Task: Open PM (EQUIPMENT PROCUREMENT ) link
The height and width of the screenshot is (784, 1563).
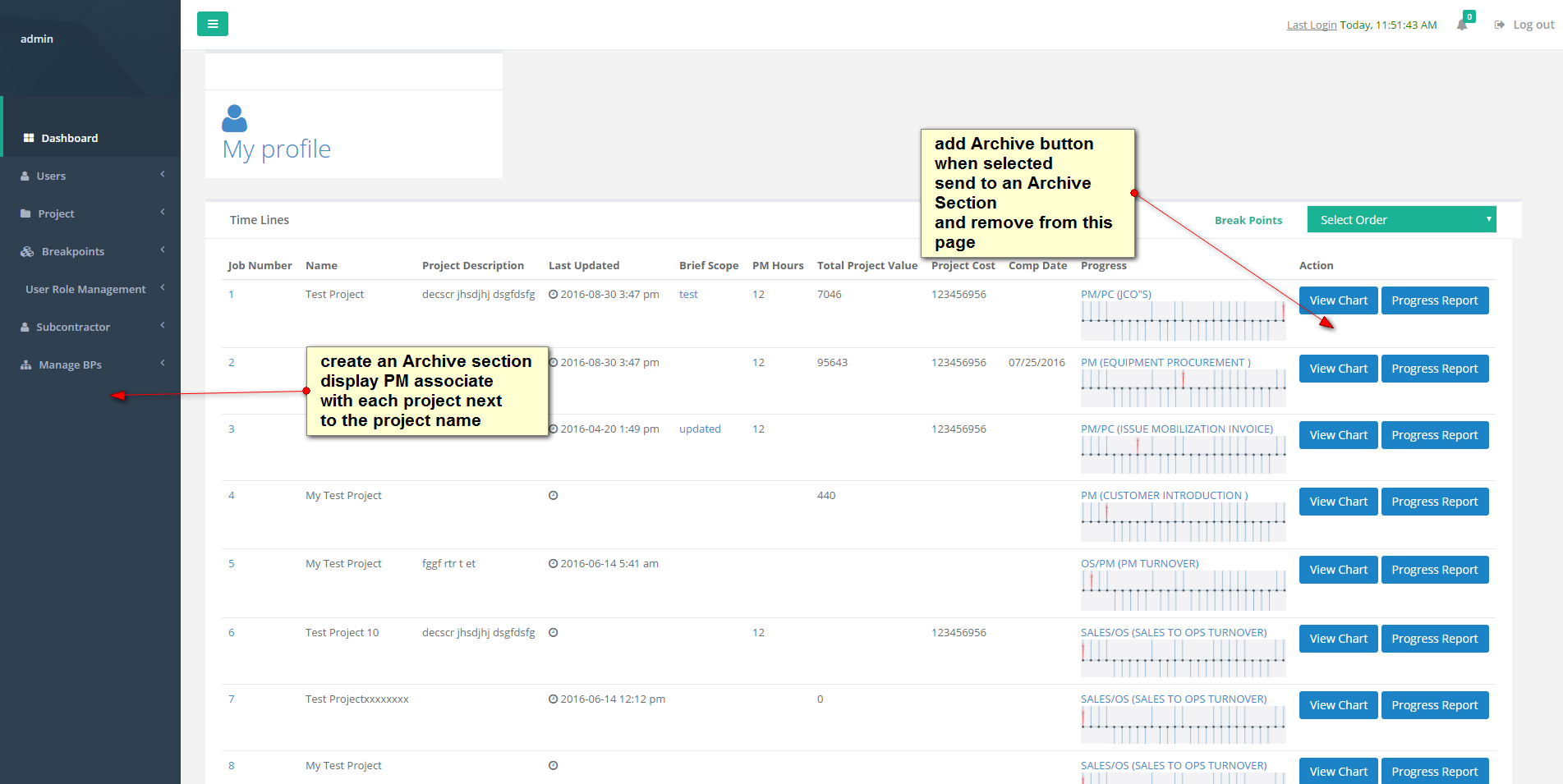Action: click(x=1165, y=362)
